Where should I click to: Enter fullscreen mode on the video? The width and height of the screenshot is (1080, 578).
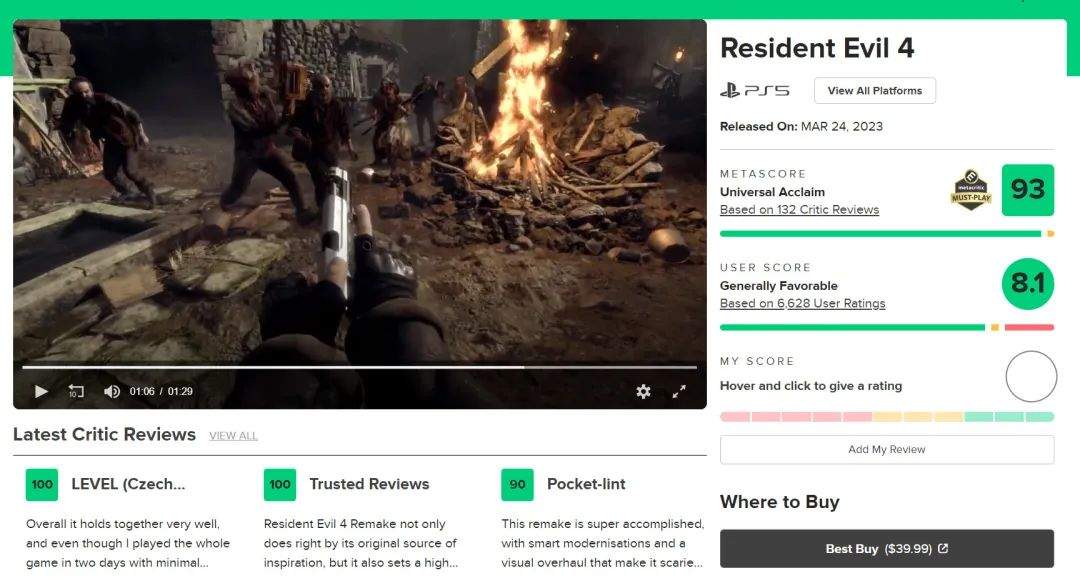tap(679, 391)
